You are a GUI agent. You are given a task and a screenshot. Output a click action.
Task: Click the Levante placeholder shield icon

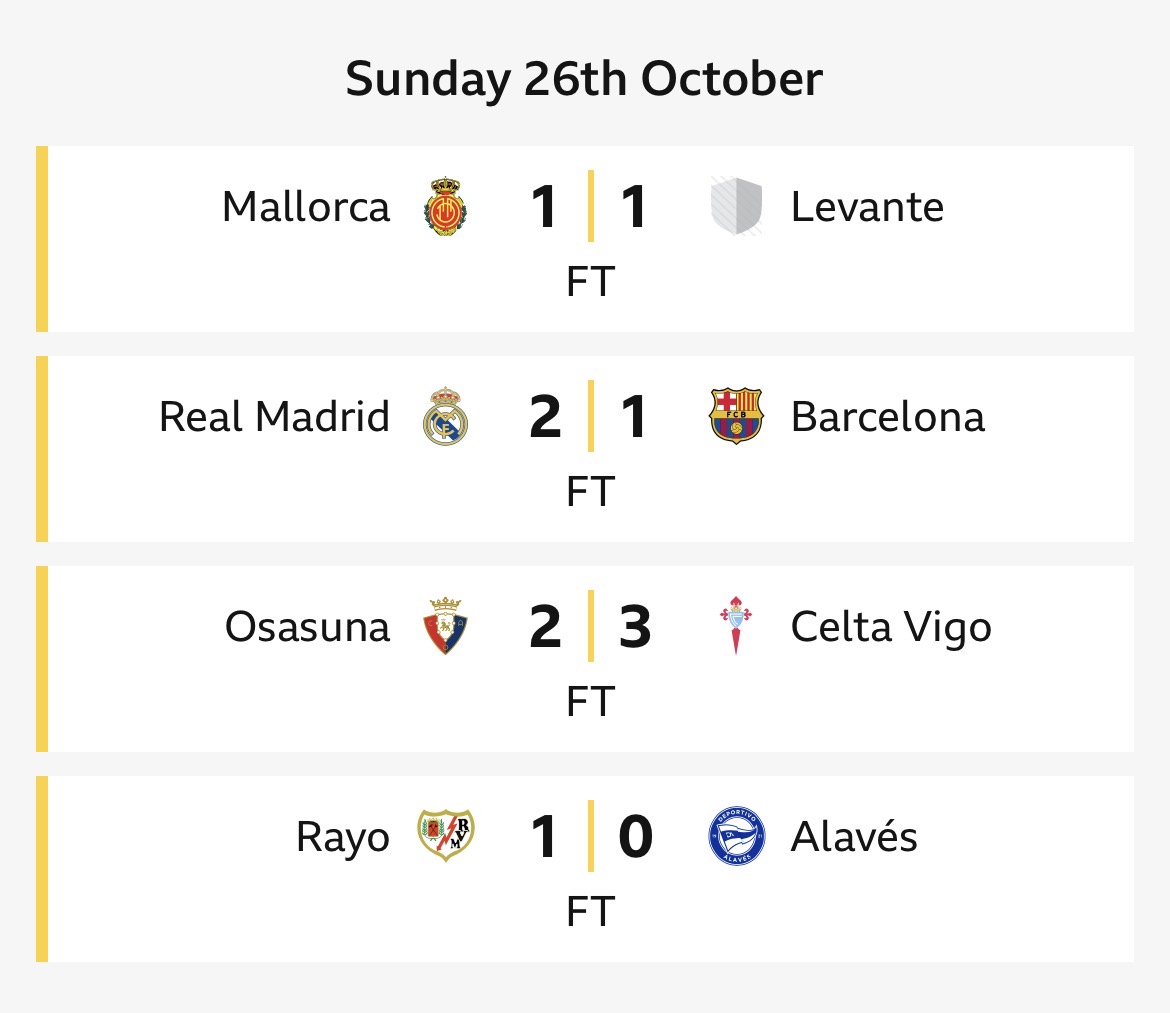pyautogui.click(x=736, y=207)
